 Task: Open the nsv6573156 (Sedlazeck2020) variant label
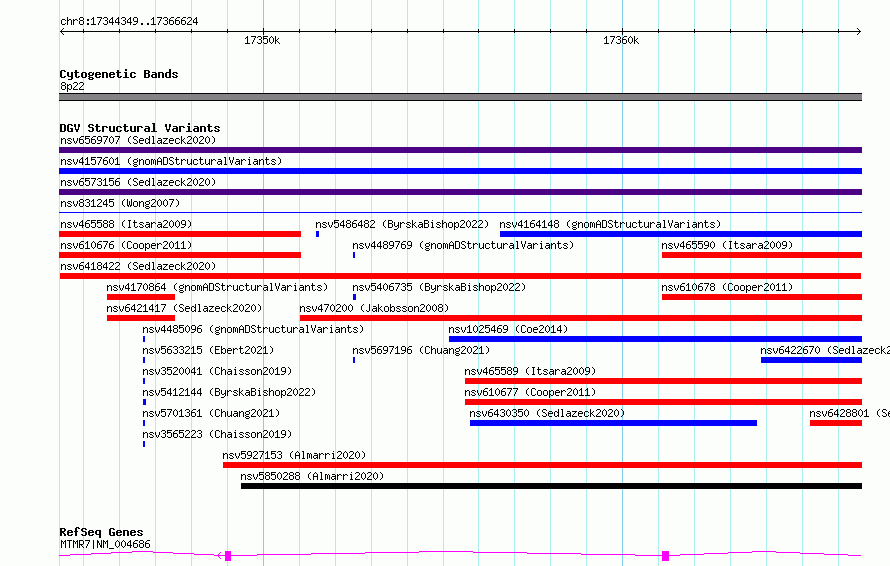[138, 182]
